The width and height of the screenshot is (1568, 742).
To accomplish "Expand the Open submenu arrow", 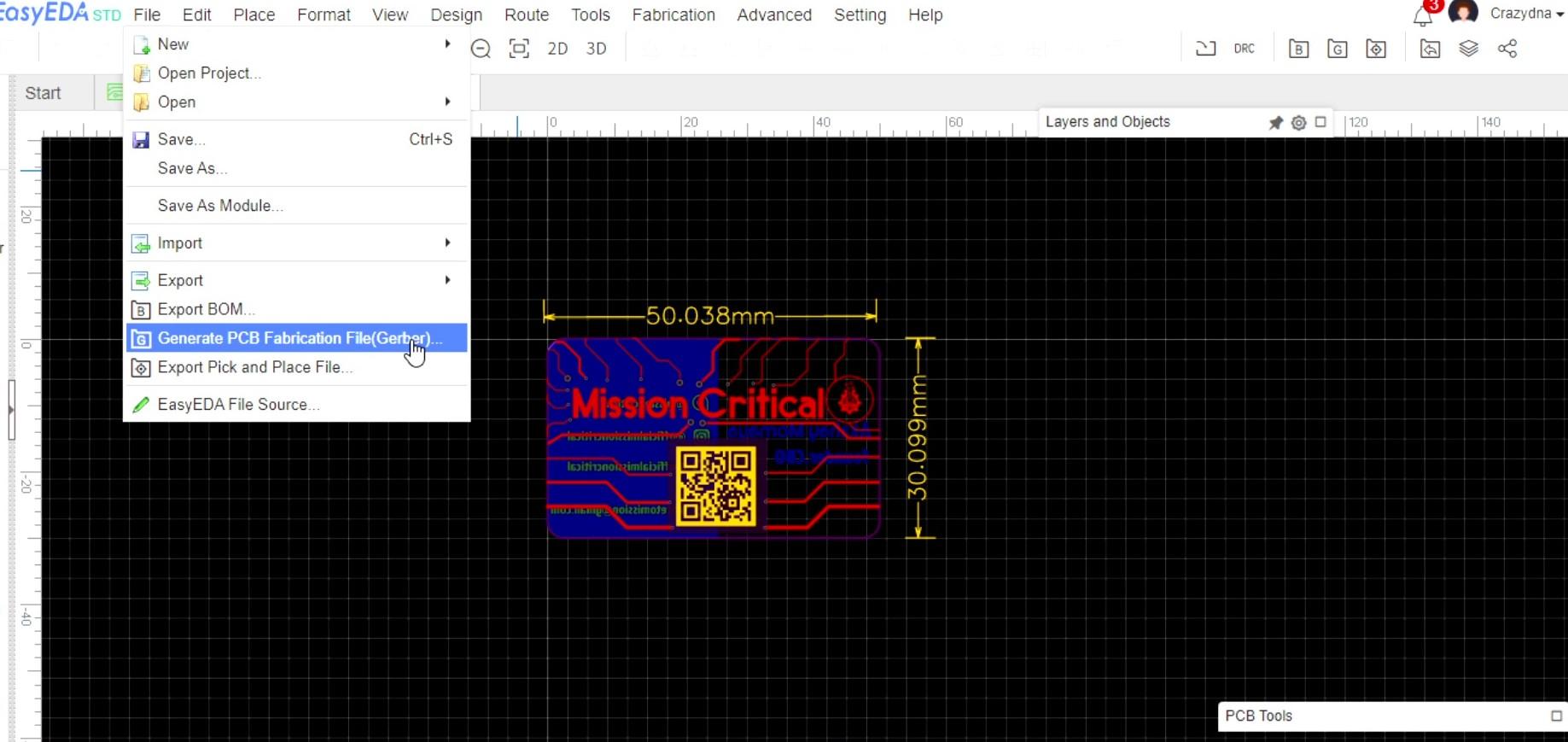I will tap(447, 102).
